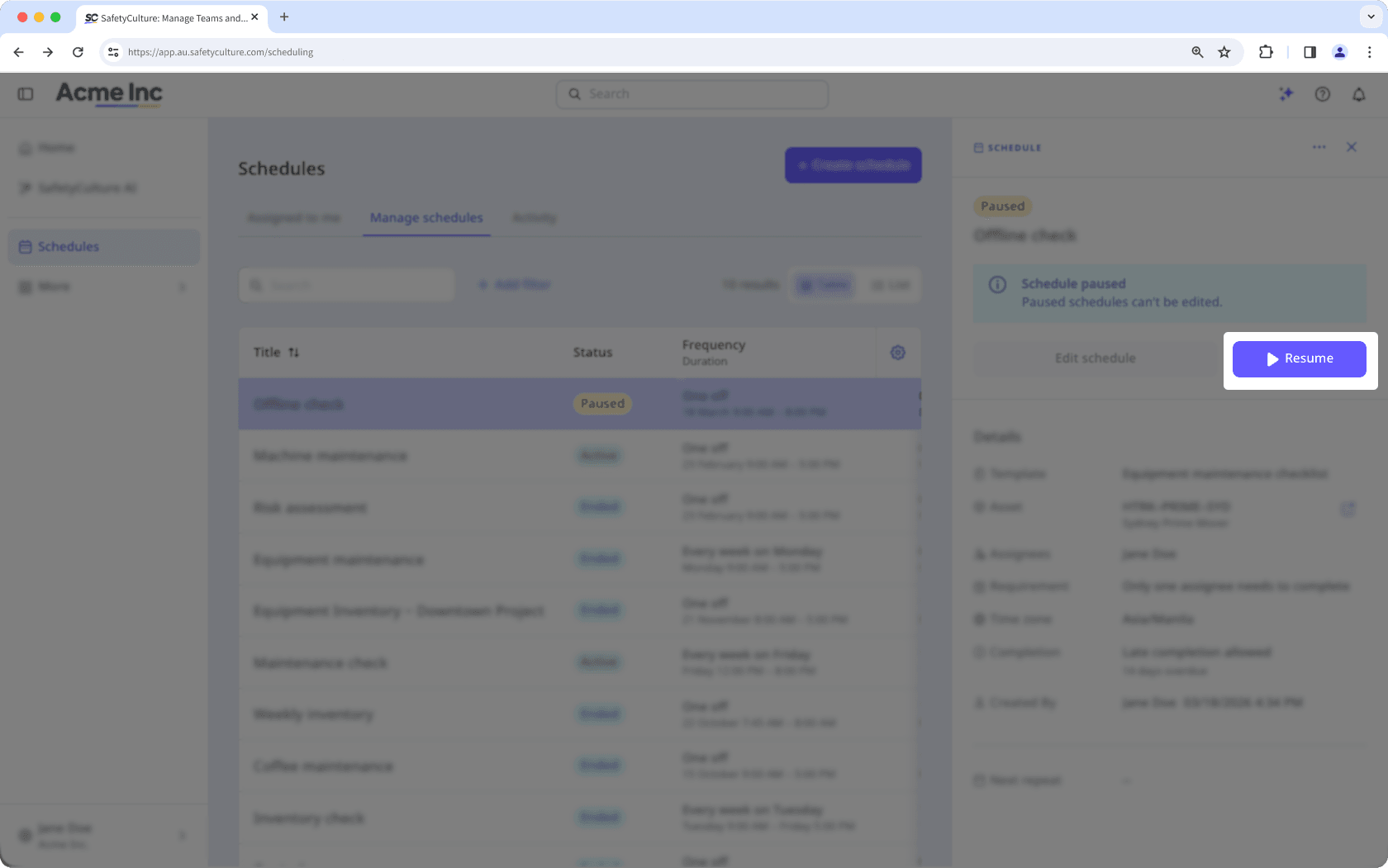
Task: Open the Help icon in the top bar
Action: (1323, 94)
